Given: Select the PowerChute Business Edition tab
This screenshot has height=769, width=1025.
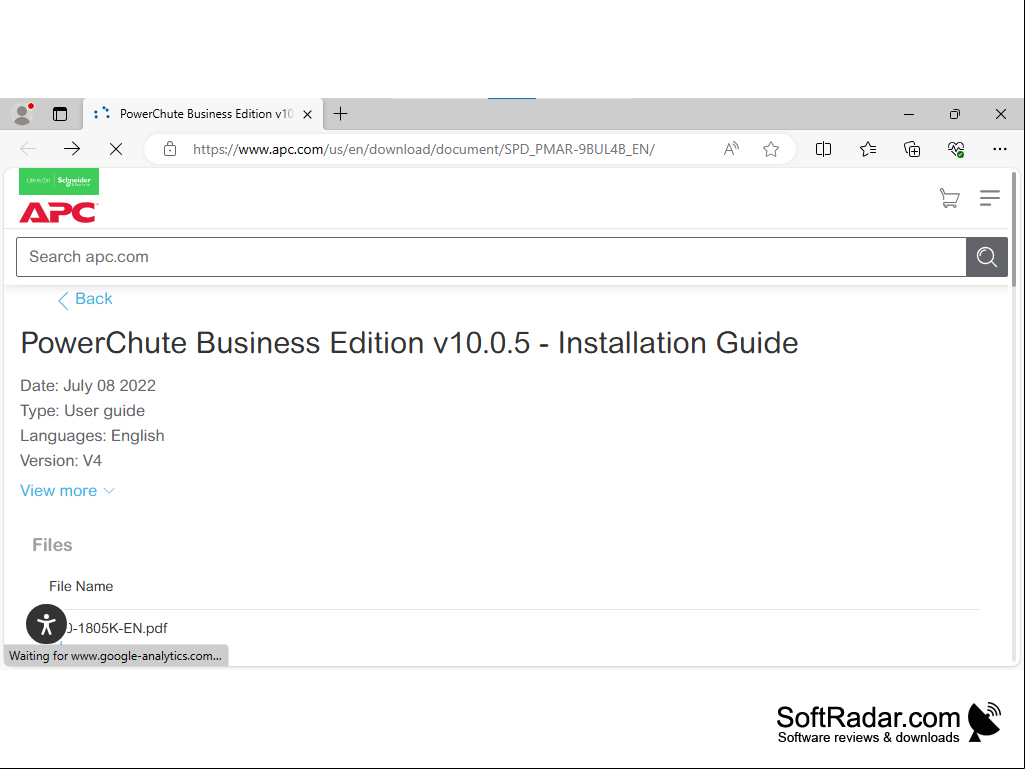Looking at the screenshot, I should pyautogui.click(x=203, y=114).
